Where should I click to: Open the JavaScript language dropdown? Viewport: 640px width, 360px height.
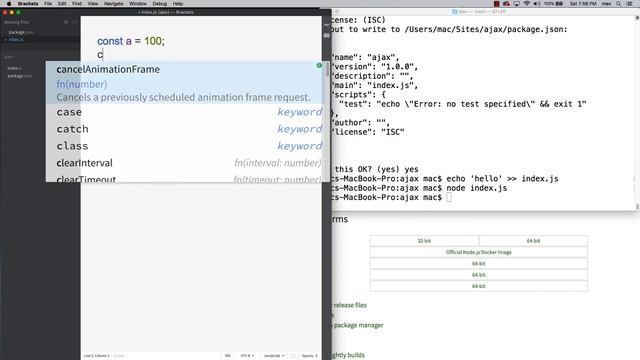[x=274, y=356]
